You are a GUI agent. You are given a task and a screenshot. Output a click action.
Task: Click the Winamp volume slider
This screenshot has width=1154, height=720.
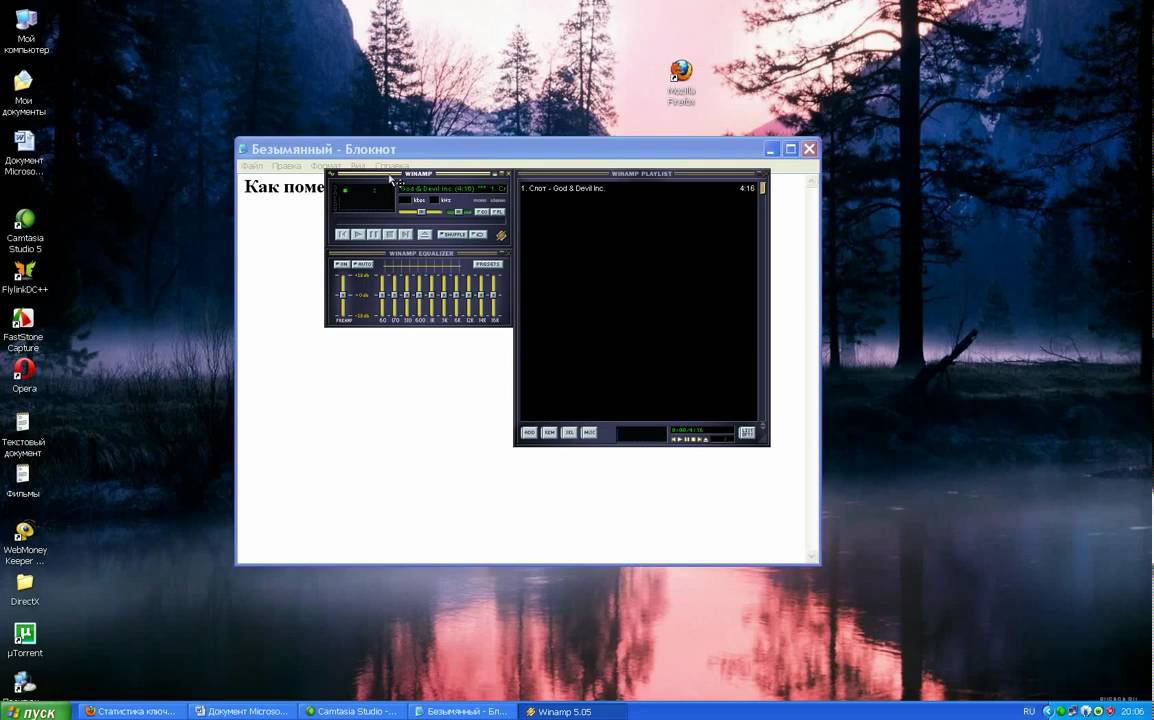(x=421, y=212)
